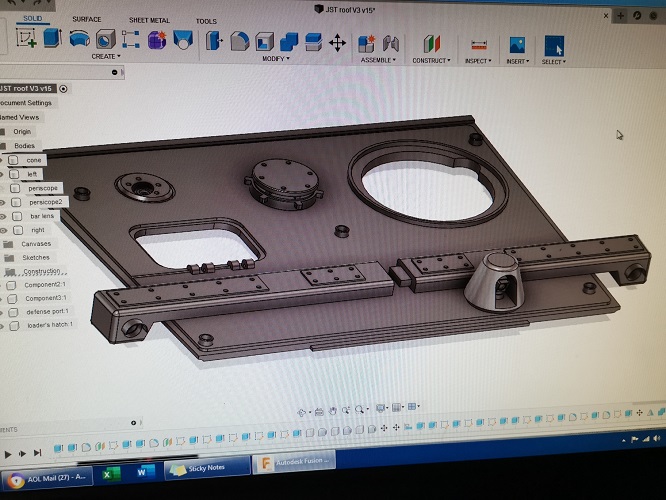Toggle visibility of the right body
The height and width of the screenshot is (500, 666).
pyautogui.click(x=4, y=230)
